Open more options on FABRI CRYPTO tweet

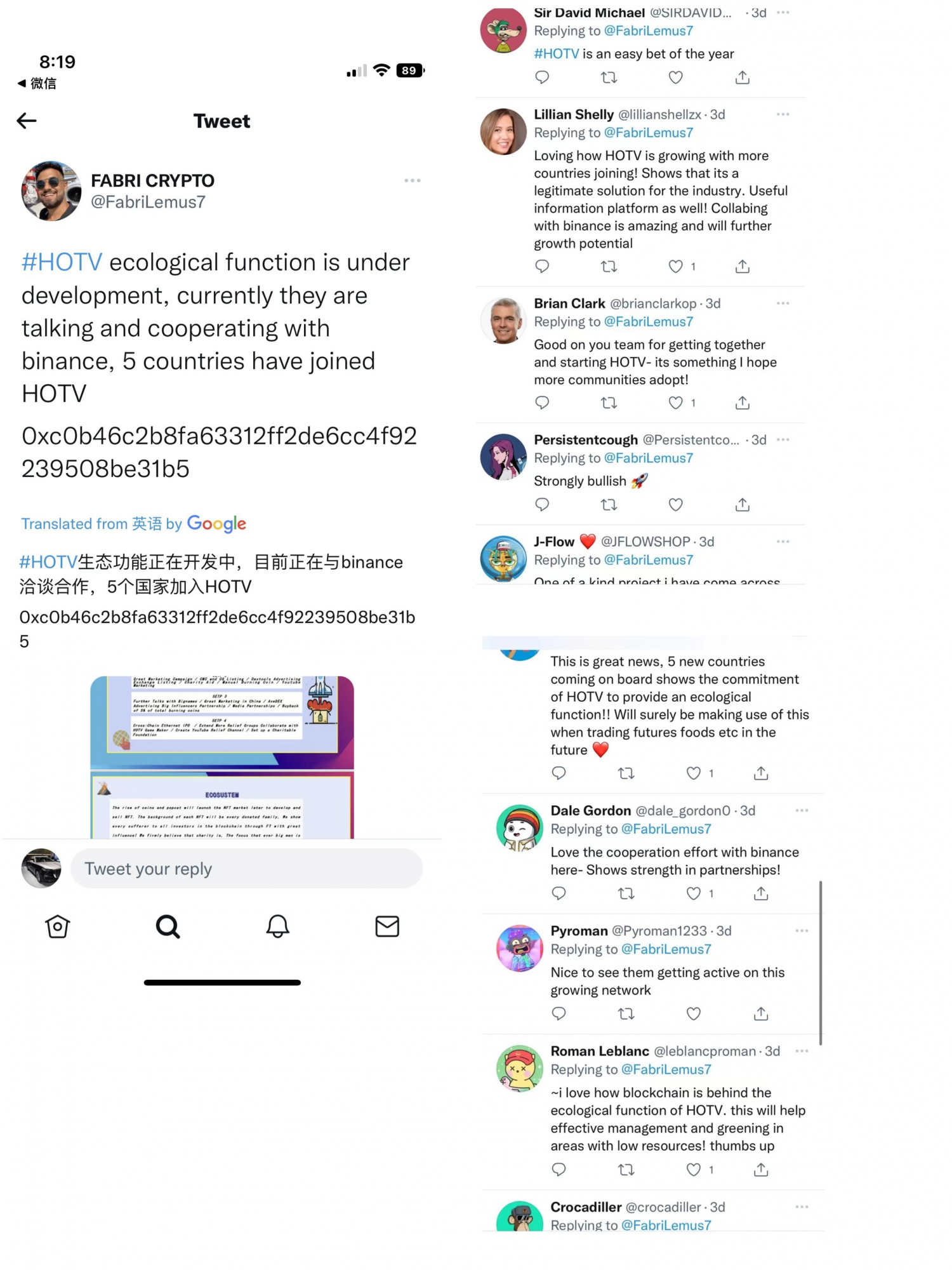point(413,180)
